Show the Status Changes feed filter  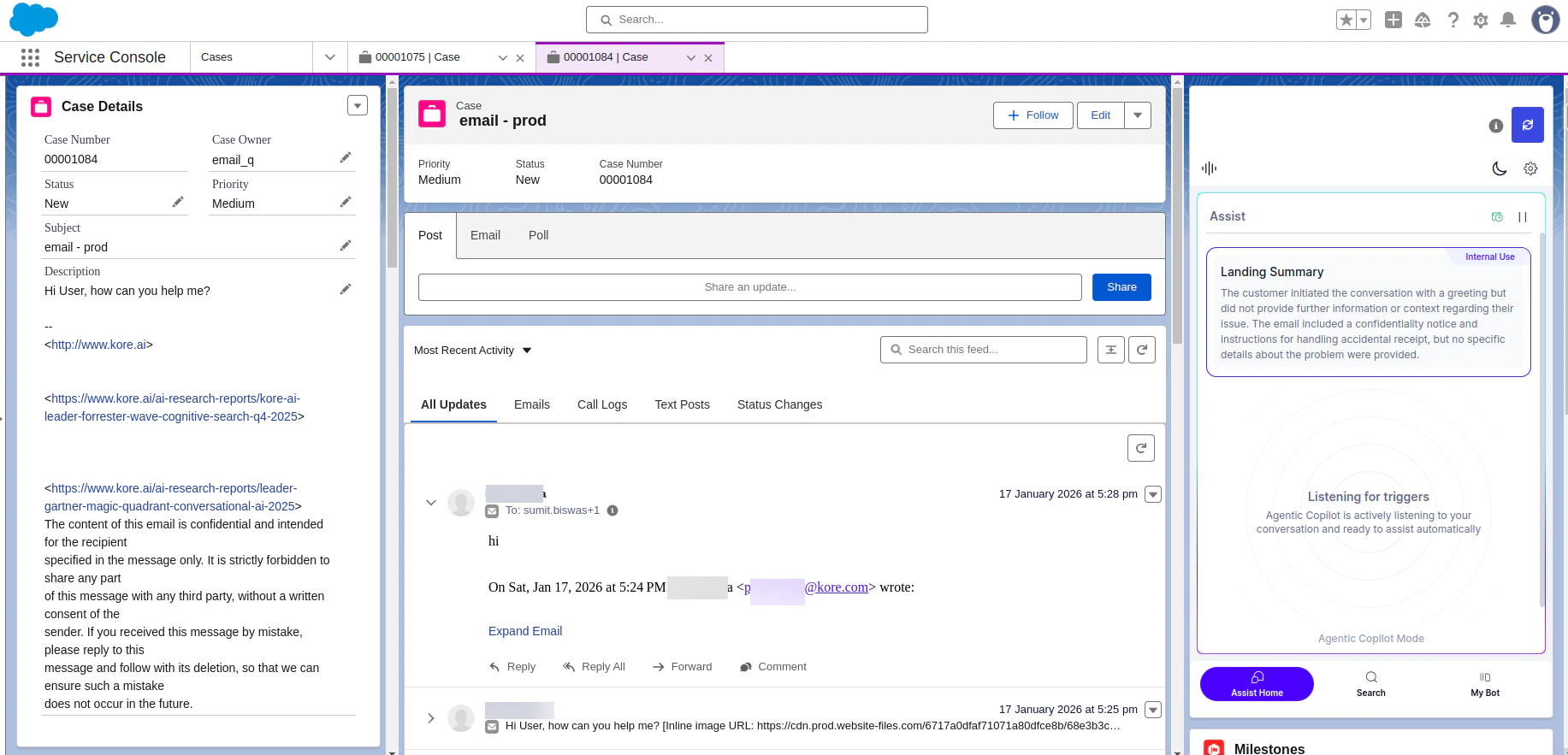coord(780,404)
